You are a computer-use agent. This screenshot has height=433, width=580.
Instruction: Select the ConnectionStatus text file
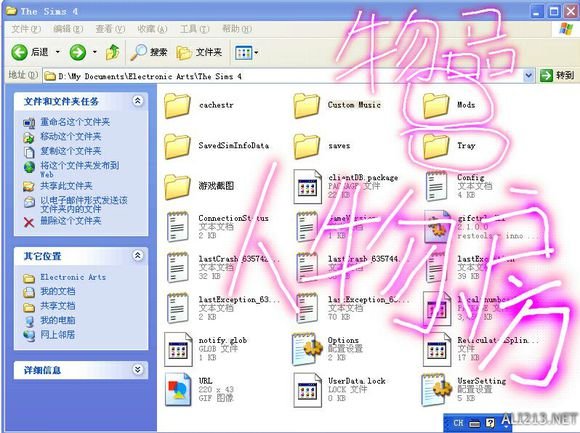point(218,226)
